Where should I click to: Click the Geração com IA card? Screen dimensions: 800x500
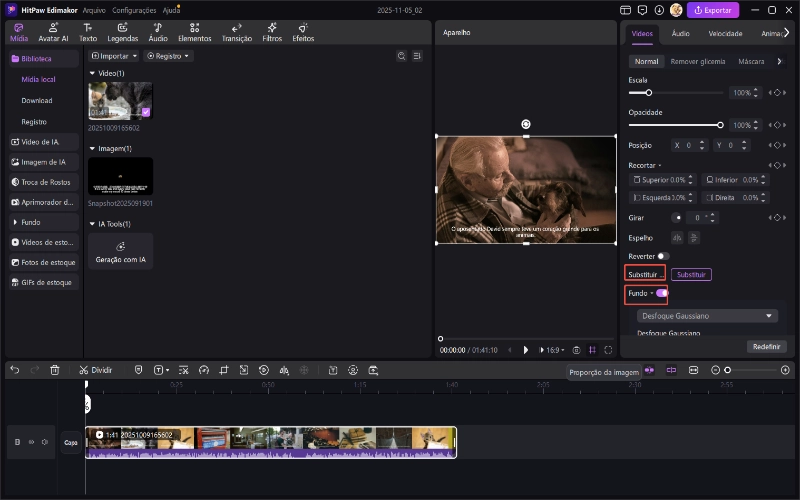pyautogui.click(x=120, y=251)
